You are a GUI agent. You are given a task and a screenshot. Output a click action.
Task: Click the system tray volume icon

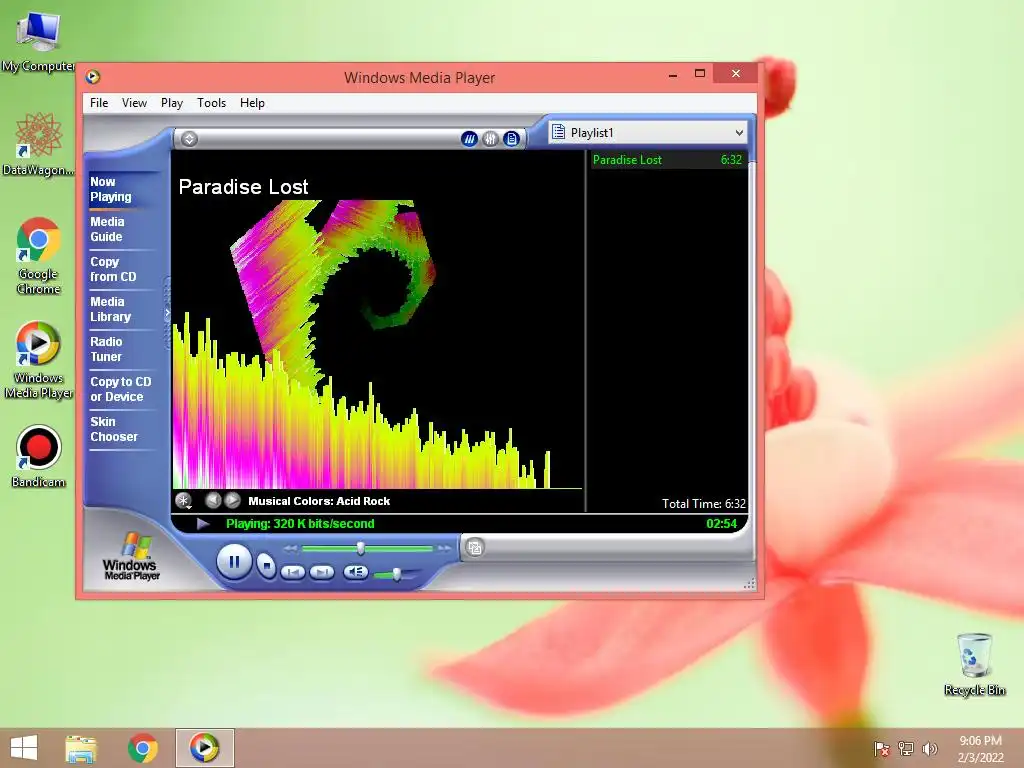(x=929, y=748)
